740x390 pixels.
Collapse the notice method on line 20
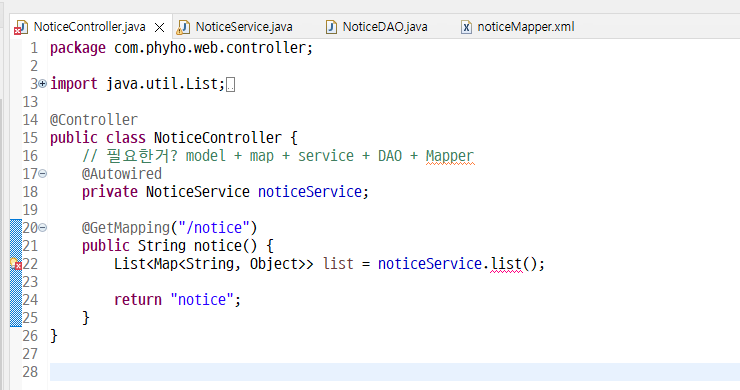point(42,228)
